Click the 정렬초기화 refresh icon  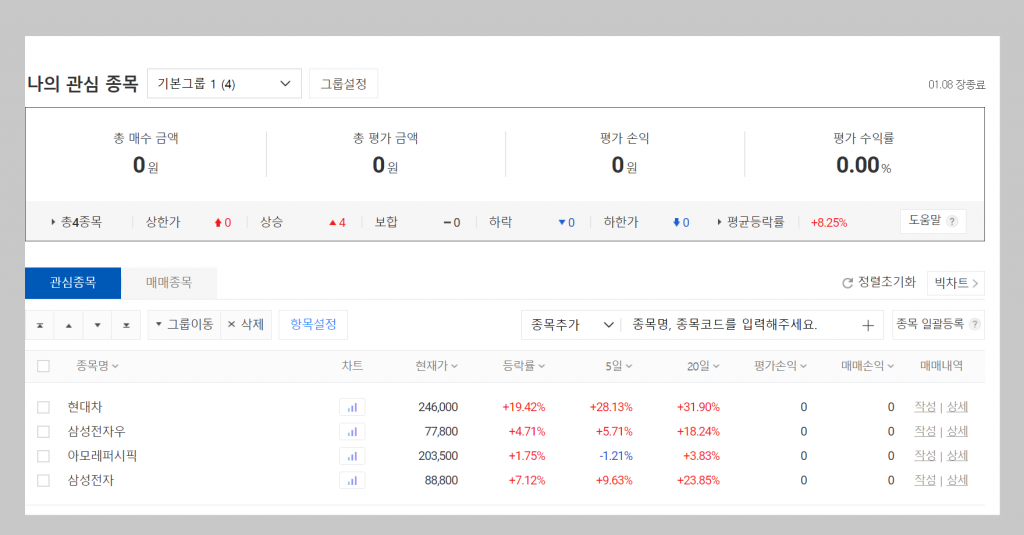pos(848,283)
